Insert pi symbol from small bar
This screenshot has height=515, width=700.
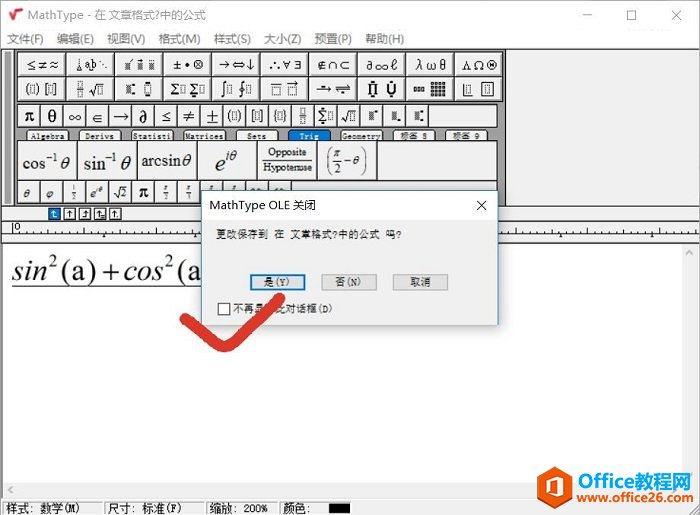pos(29,116)
